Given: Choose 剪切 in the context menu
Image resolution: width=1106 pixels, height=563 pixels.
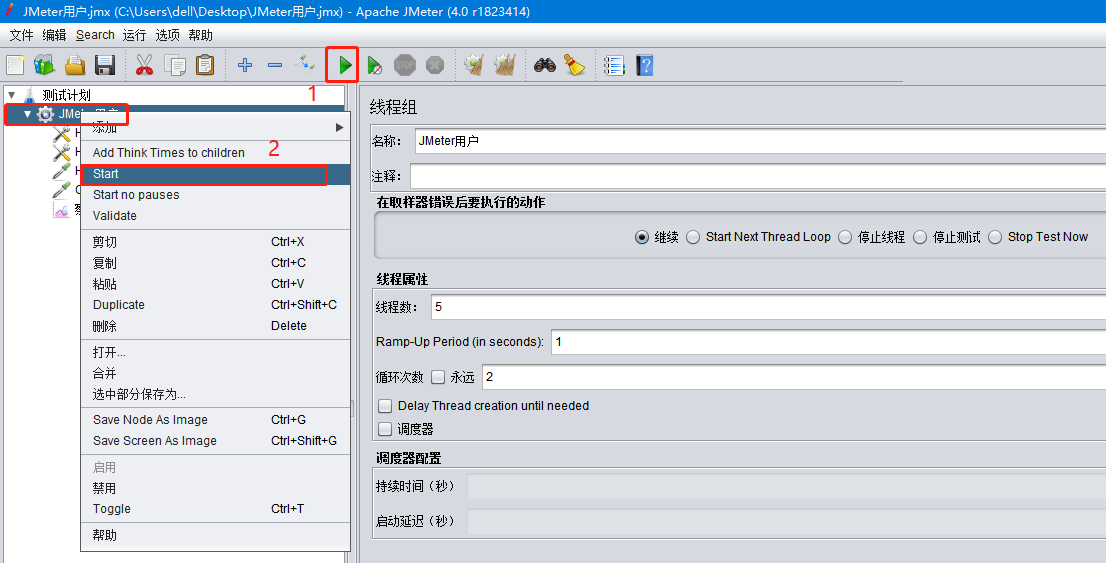Looking at the screenshot, I should (x=216, y=242).
